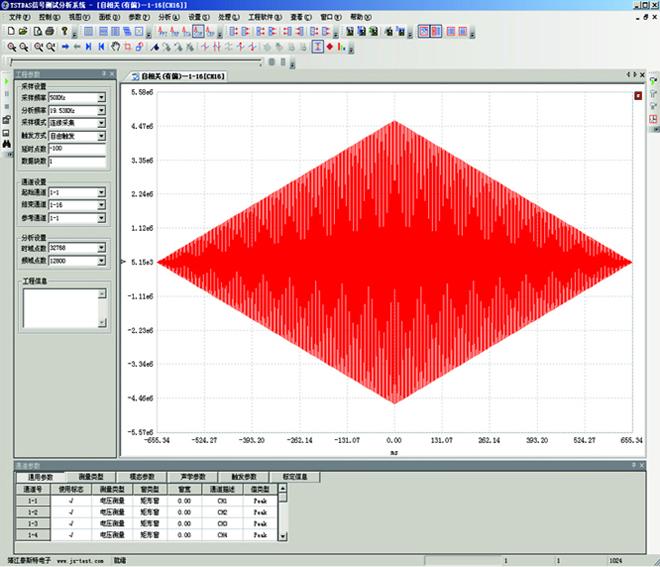Switch to the 触发参数 tab

[x=244, y=477]
